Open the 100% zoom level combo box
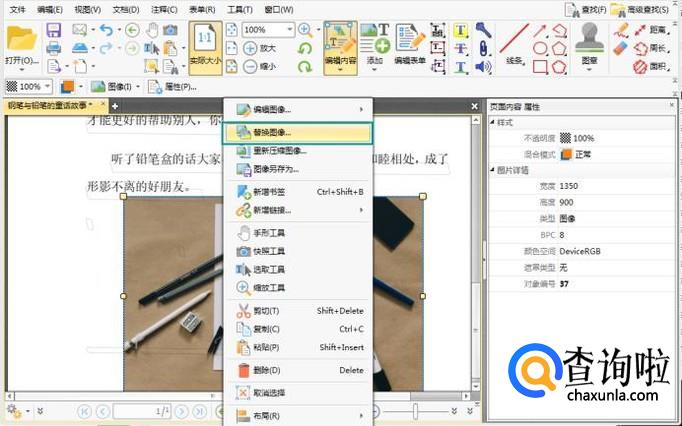This screenshot has height=426, width=682. pos(268,30)
